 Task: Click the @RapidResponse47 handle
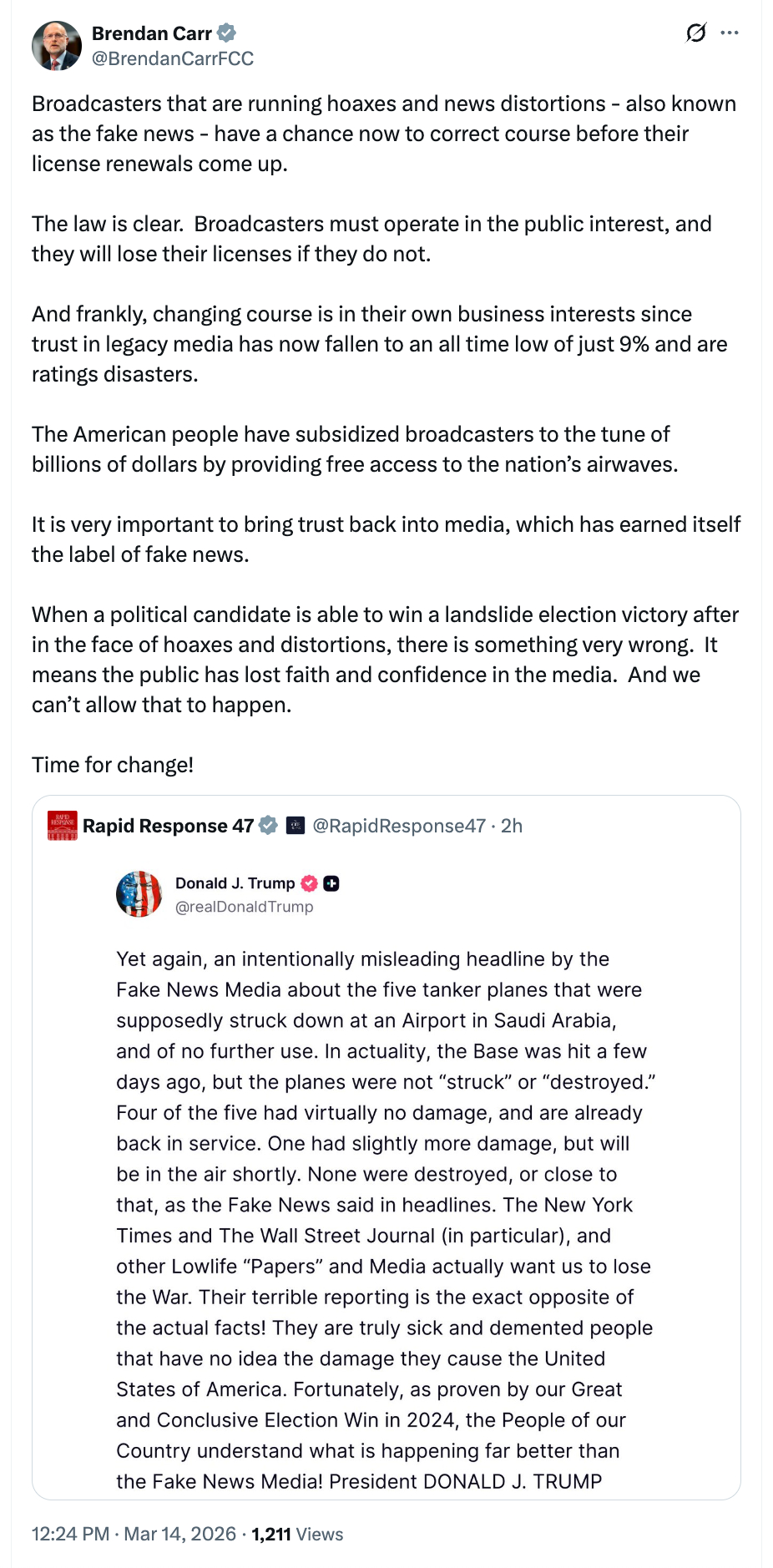[399, 826]
